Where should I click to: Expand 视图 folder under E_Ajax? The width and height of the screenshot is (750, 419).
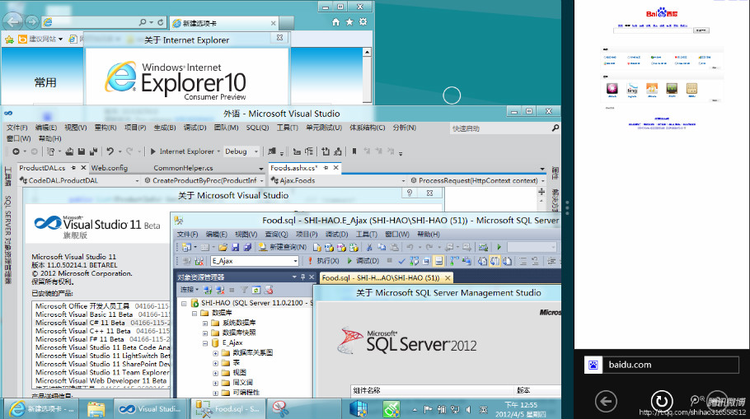(x=215, y=373)
